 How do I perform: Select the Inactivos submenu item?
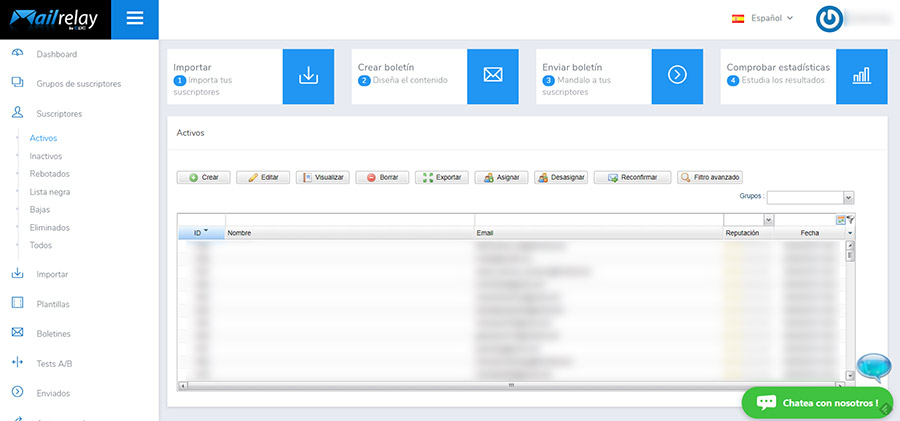click(x=46, y=156)
